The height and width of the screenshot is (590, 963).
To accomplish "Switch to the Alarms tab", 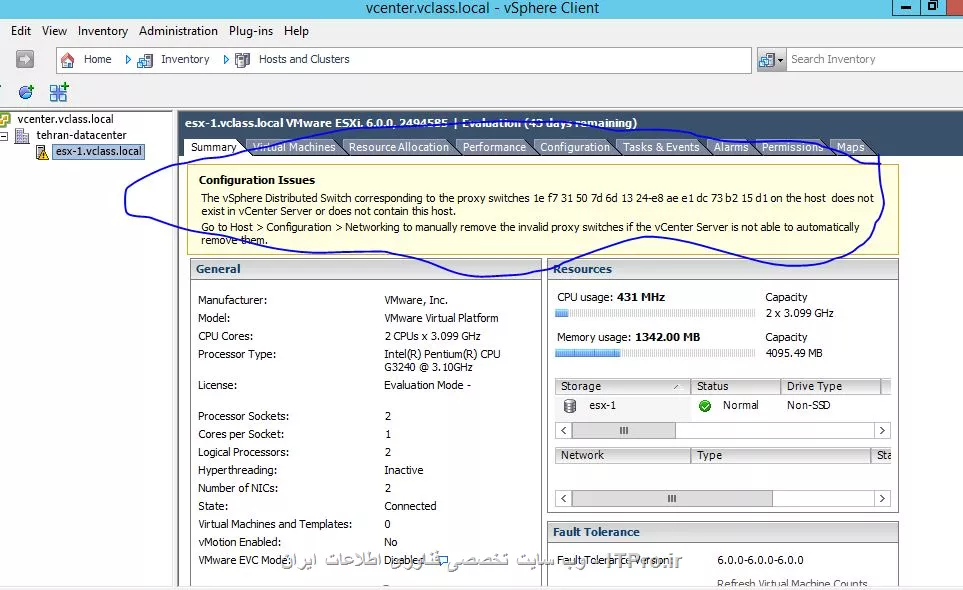I will [731, 147].
